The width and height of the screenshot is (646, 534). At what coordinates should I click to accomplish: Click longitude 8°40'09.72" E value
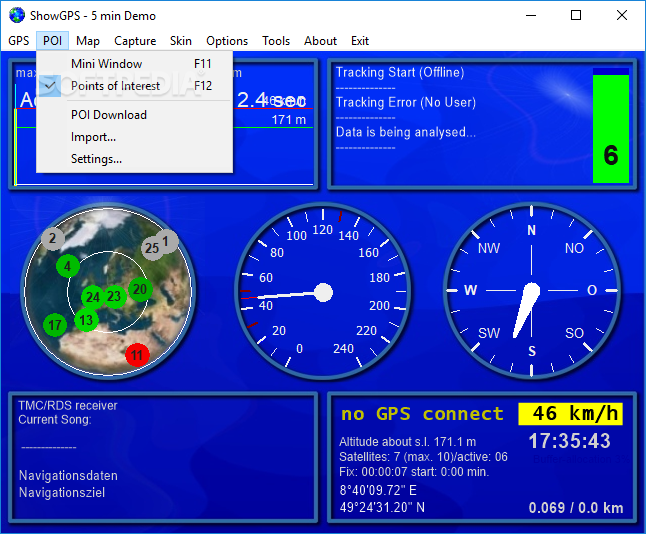(x=378, y=490)
